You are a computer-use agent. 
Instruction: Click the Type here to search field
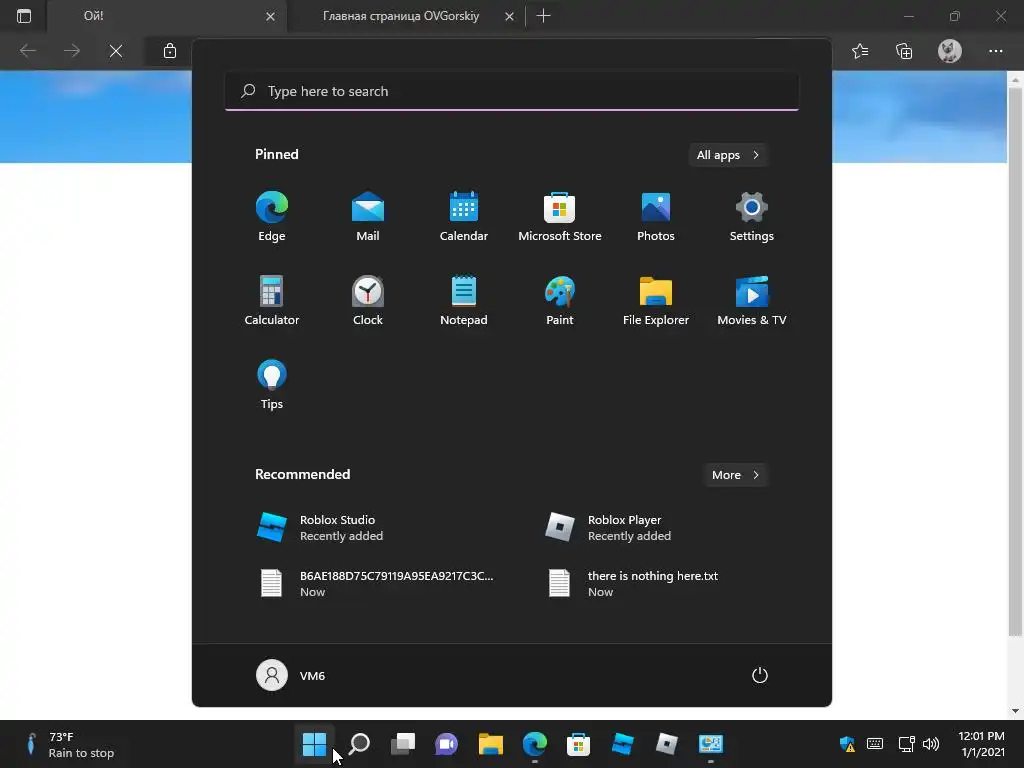coord(512,91)
